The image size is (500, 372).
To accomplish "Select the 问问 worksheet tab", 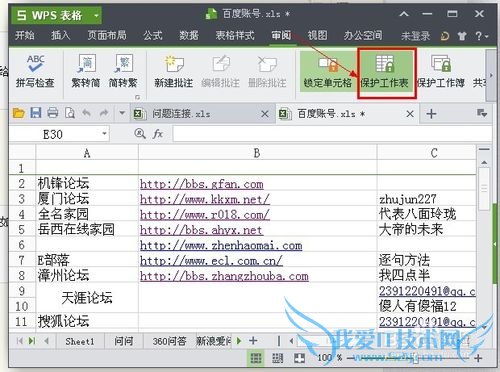I will [x=124, y=341].
